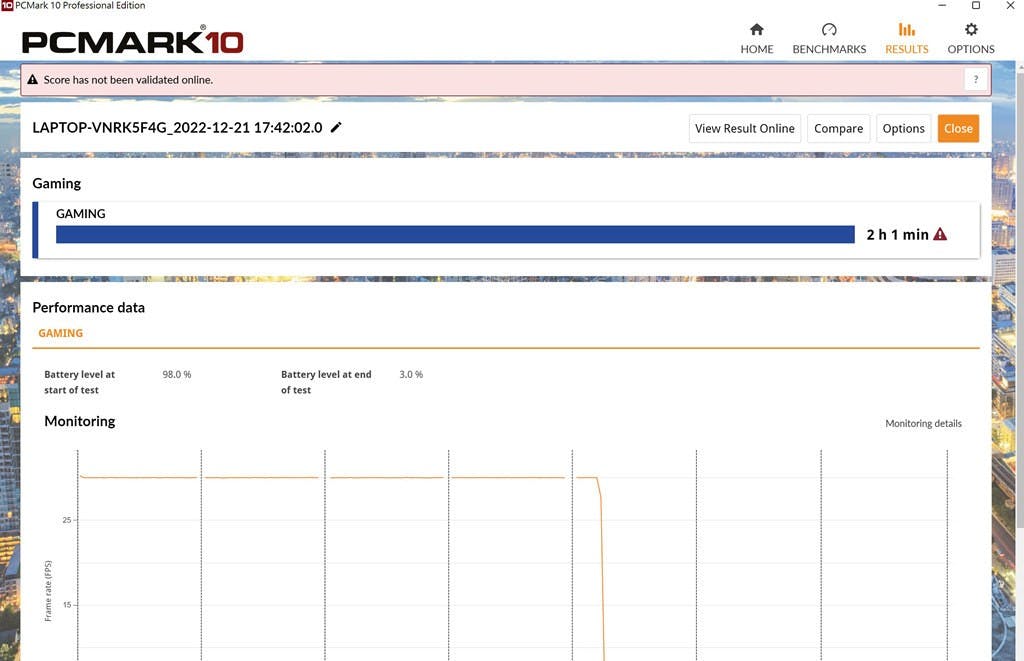Click the gear icon above OPTIONS

coord(971,29)
